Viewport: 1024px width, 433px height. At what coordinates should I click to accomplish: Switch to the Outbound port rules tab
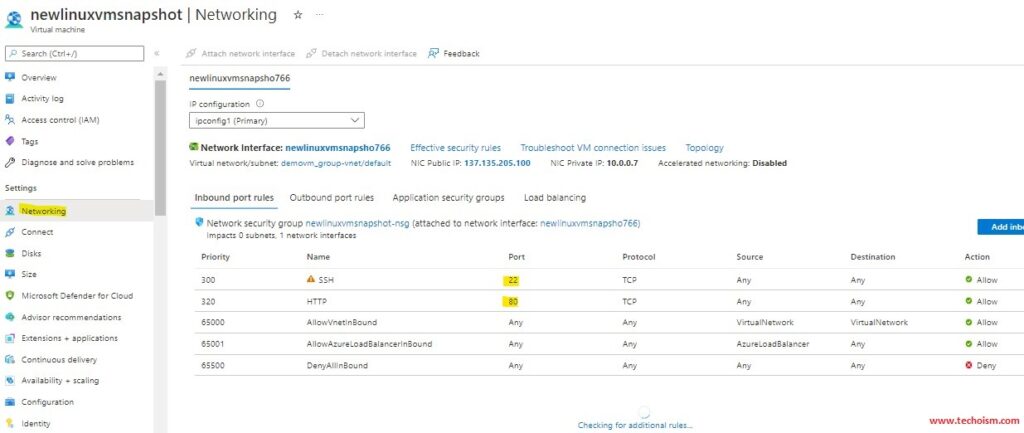(332, 197)
